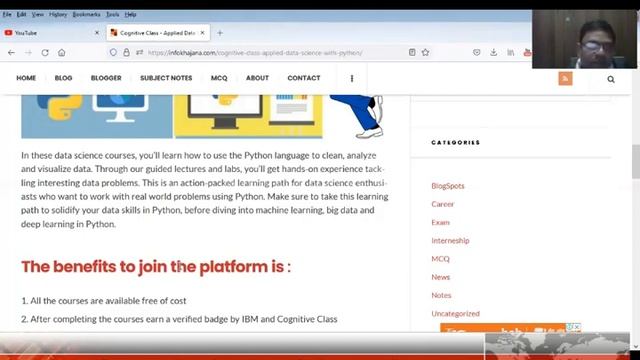Open the BlogSpots category
The width and height of the screenshot is (640, 360).
pos(448,186)
